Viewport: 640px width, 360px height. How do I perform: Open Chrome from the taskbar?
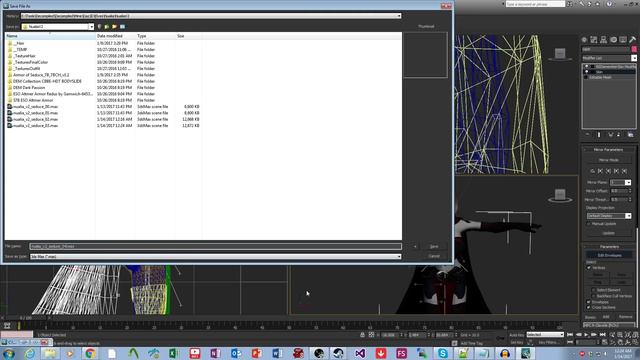pos(90,353)
